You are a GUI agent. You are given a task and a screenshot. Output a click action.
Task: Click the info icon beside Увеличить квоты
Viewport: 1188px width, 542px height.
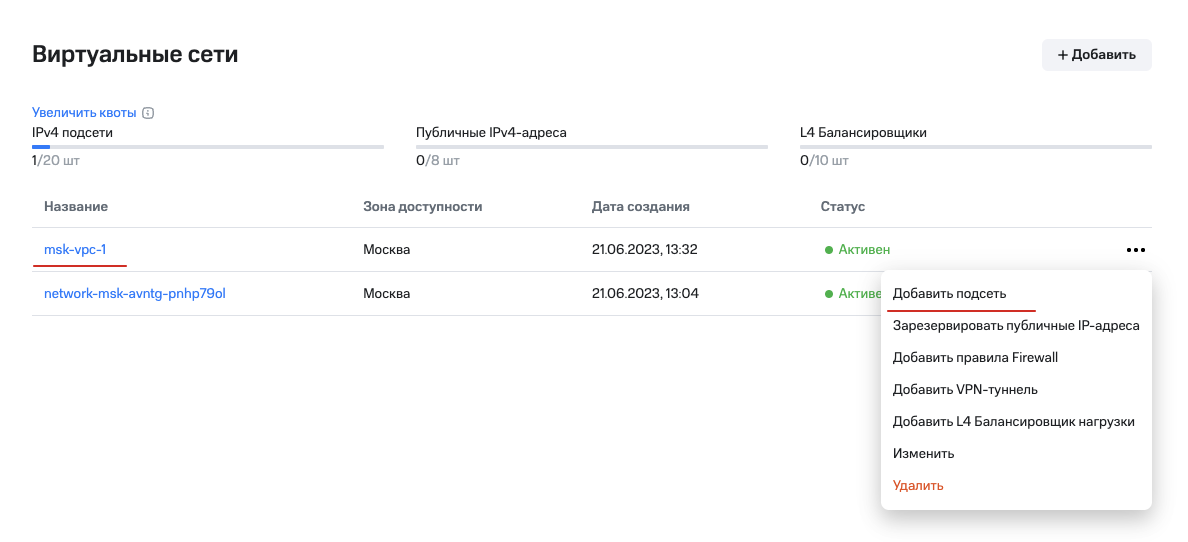point(148,113)
